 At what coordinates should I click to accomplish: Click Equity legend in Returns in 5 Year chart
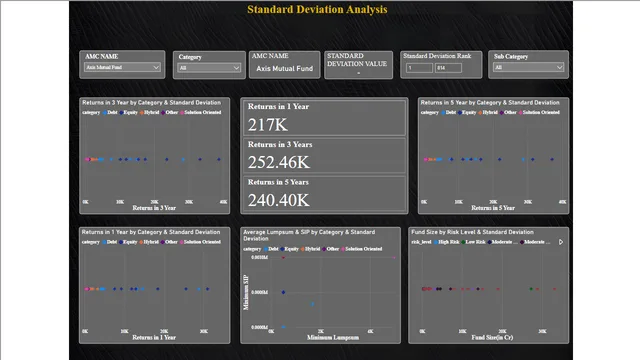pos(467,112)
